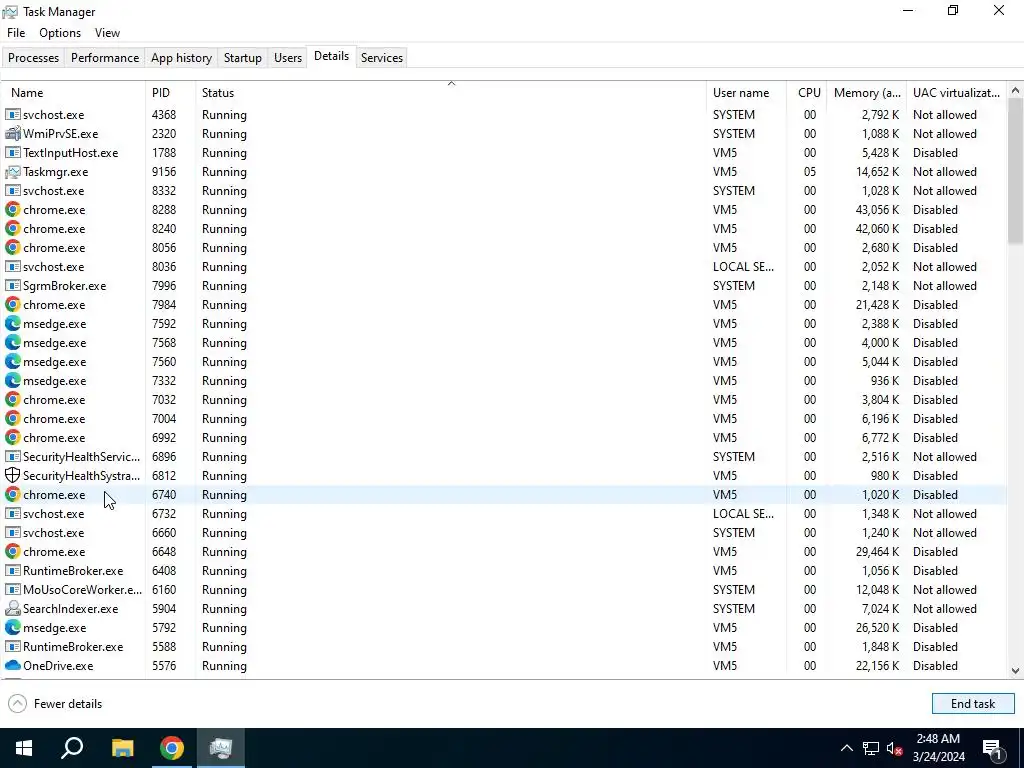This screenshot has width=1024, height=768.
Task: Click the SecurityHealthSystray shield icon
Action: click(12, 475)
